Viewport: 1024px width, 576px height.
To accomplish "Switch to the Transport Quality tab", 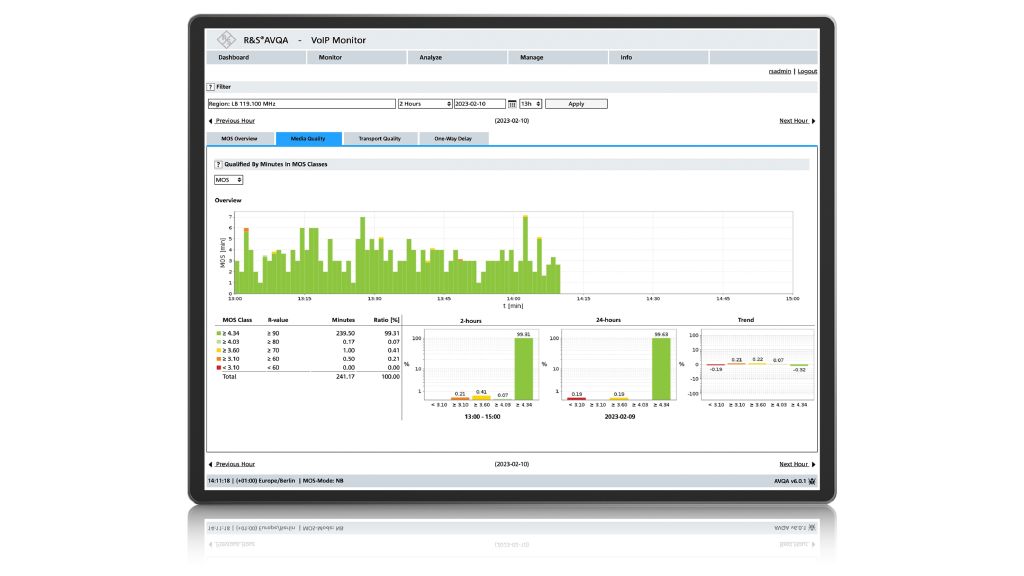I will (x=379, y=138).
